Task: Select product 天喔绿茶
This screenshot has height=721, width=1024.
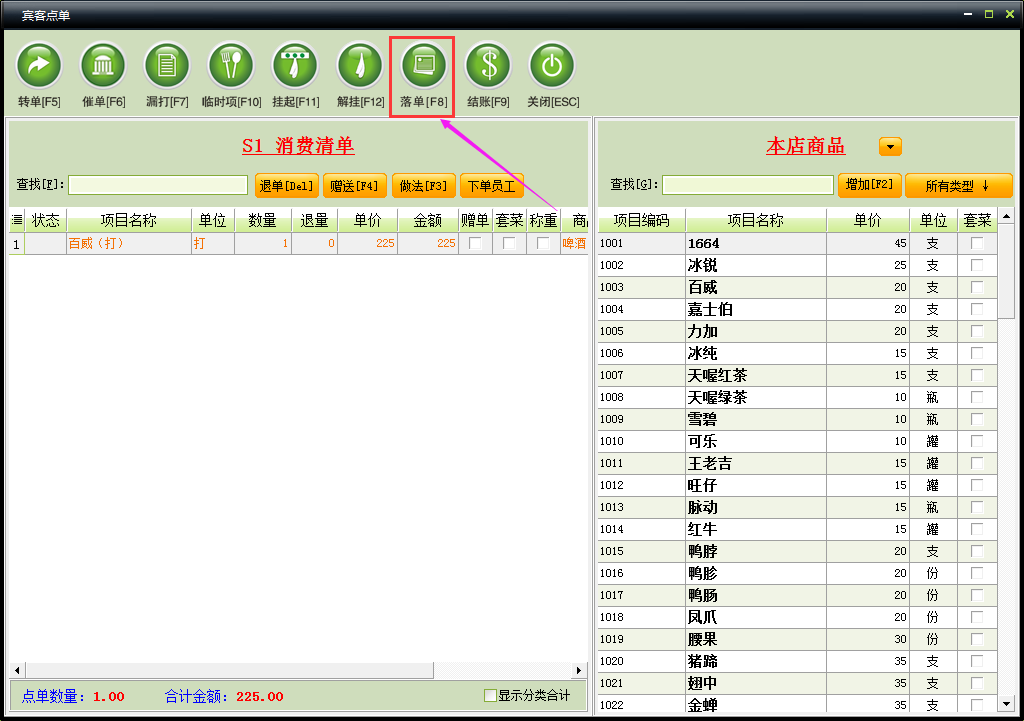Action: coord(717,397)
